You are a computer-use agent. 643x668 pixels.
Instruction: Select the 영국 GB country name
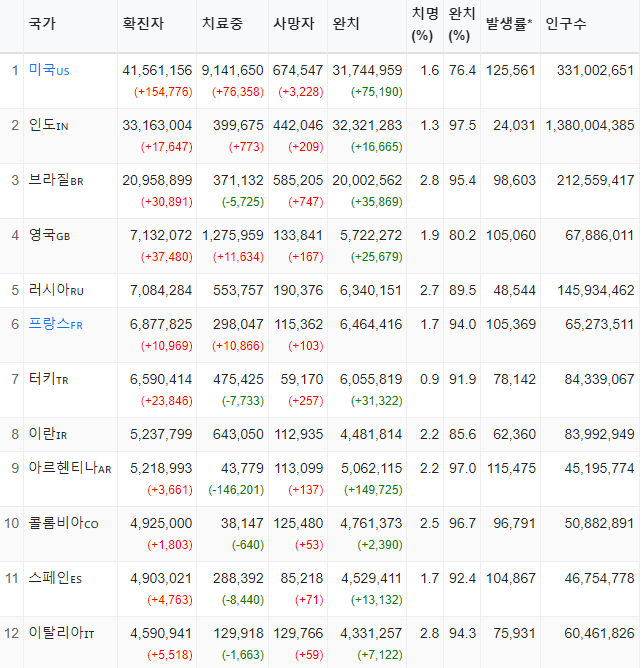click(x=49, y=235)
